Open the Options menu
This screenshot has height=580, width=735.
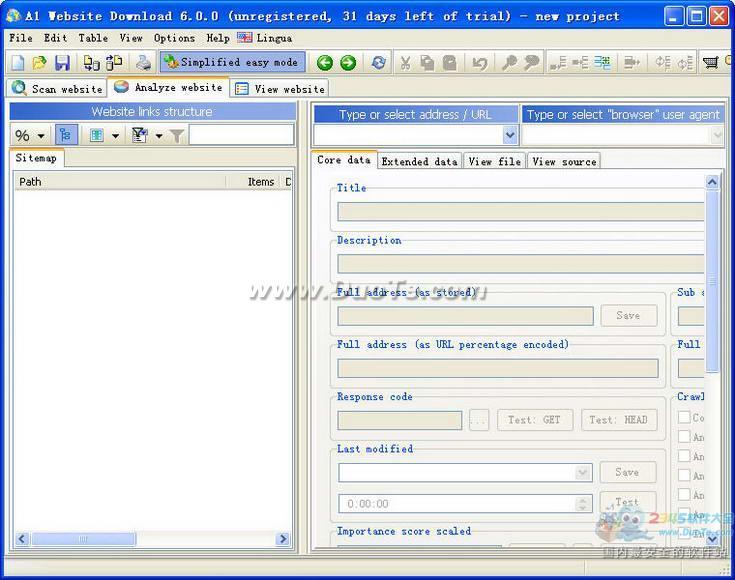point(174,38)
